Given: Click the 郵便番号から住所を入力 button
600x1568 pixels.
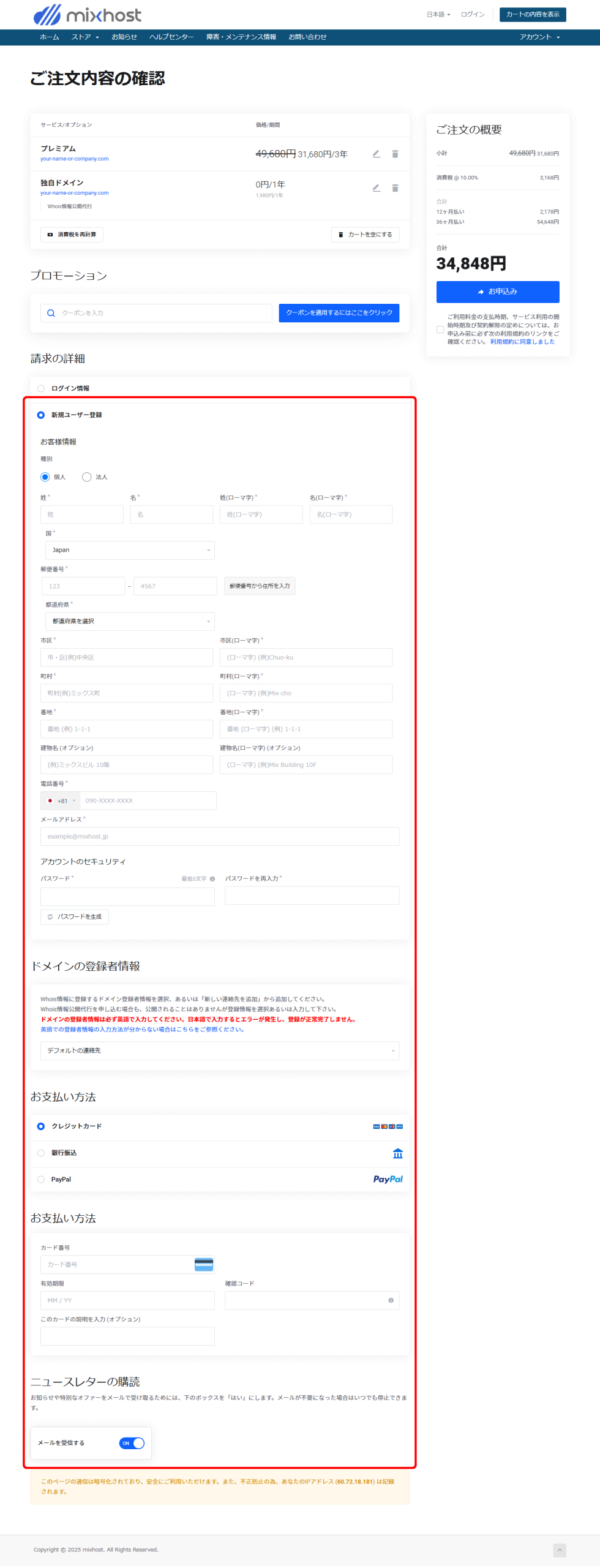Looking at the screenshot, I should 260,586.
